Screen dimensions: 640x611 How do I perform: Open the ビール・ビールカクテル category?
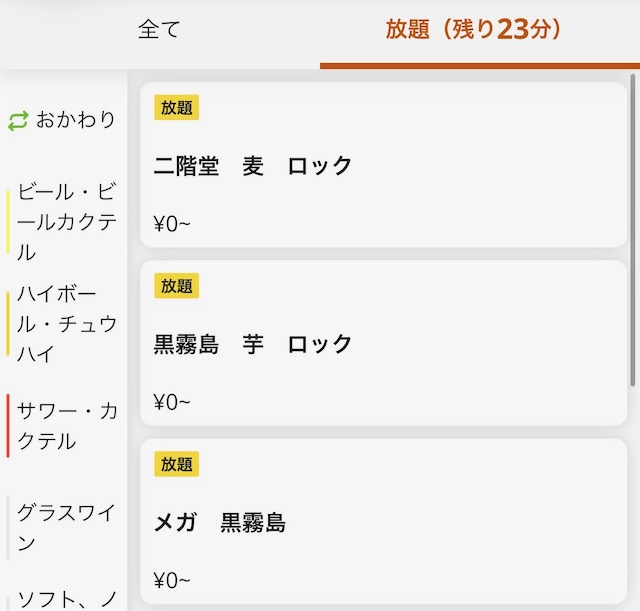[x=66, y=221]
